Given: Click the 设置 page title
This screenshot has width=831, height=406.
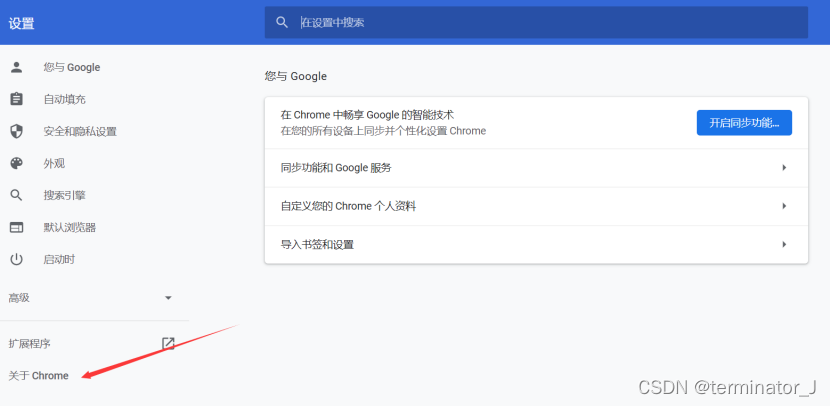Looking at the screenshot, I should (21, 23).
